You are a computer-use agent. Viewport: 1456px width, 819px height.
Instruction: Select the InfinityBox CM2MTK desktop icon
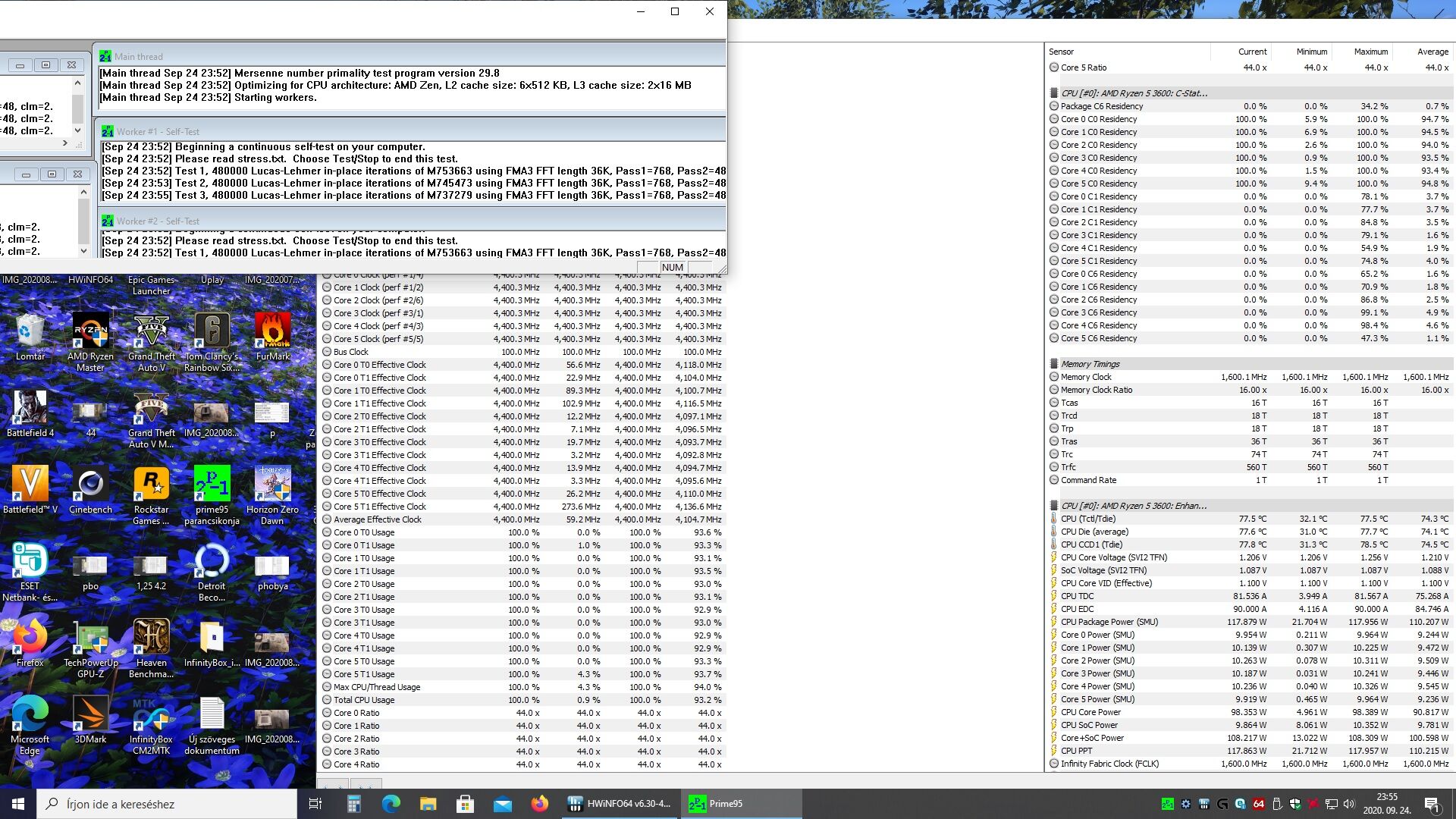pos(152,725)
